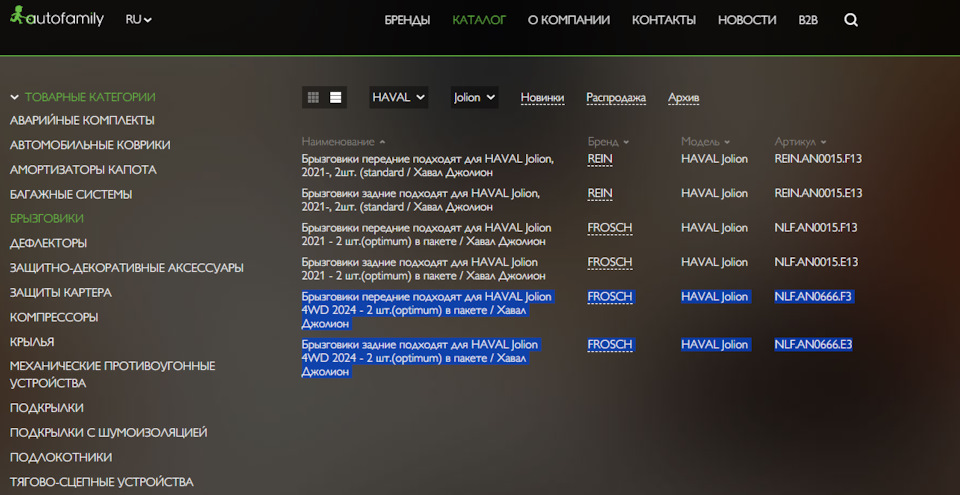
Task: Open rear mudguards Jolion 2021 optimum product
Action: pyautogui.click(x=424, y=268)
